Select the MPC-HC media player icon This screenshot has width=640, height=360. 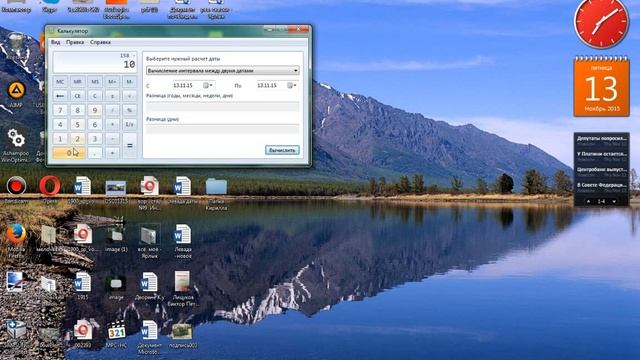116,331
